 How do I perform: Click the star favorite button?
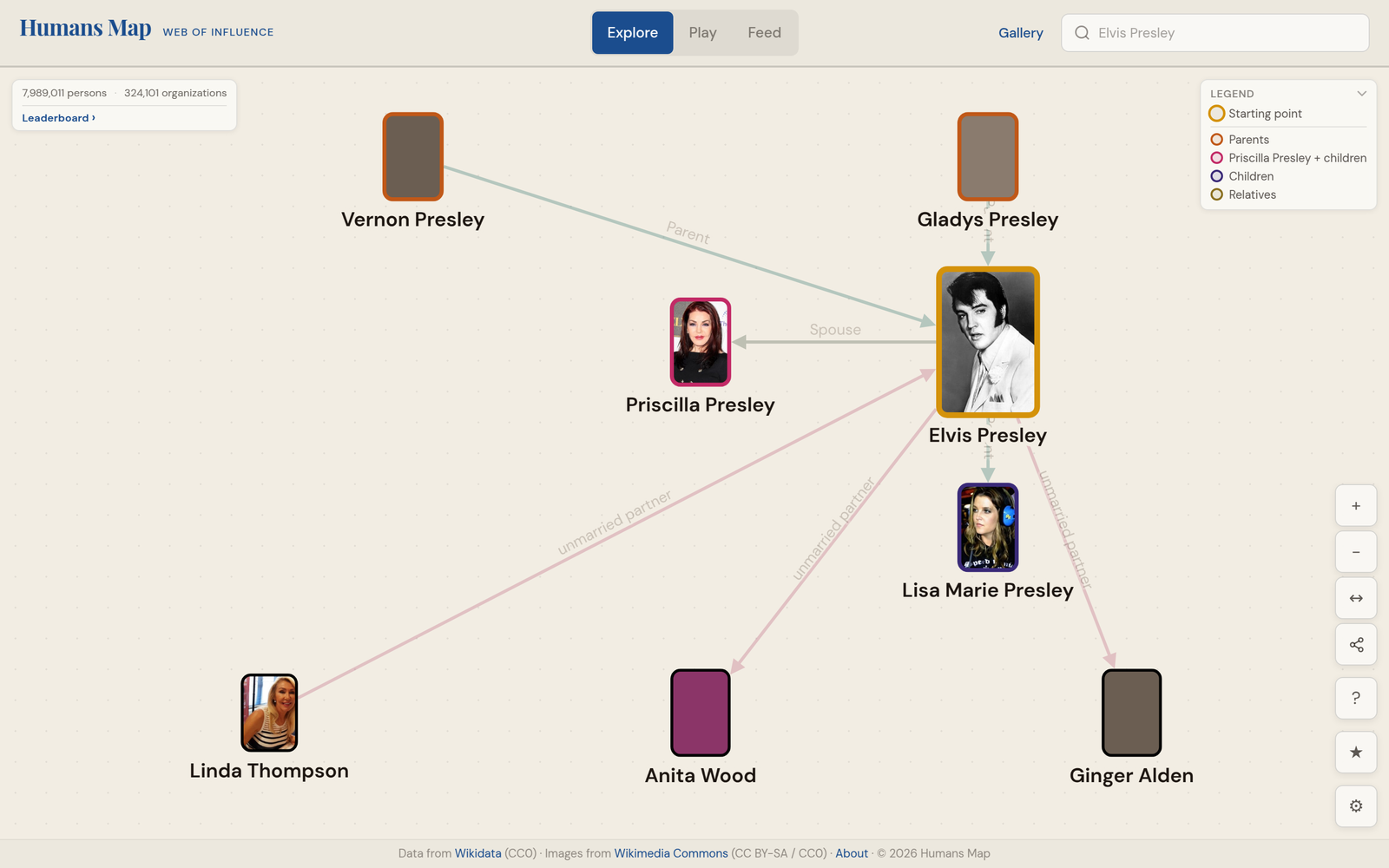pos(1356,753)
